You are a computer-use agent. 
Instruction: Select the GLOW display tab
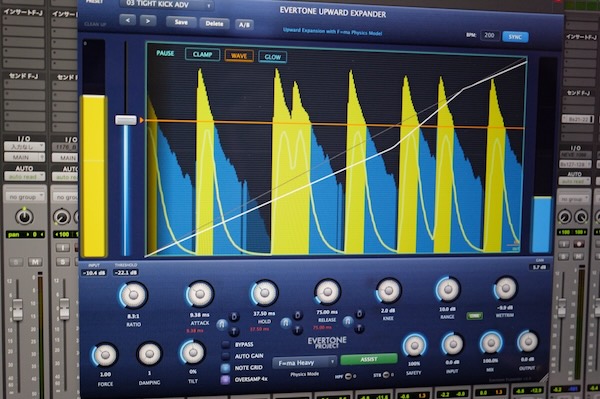[272, 57]
